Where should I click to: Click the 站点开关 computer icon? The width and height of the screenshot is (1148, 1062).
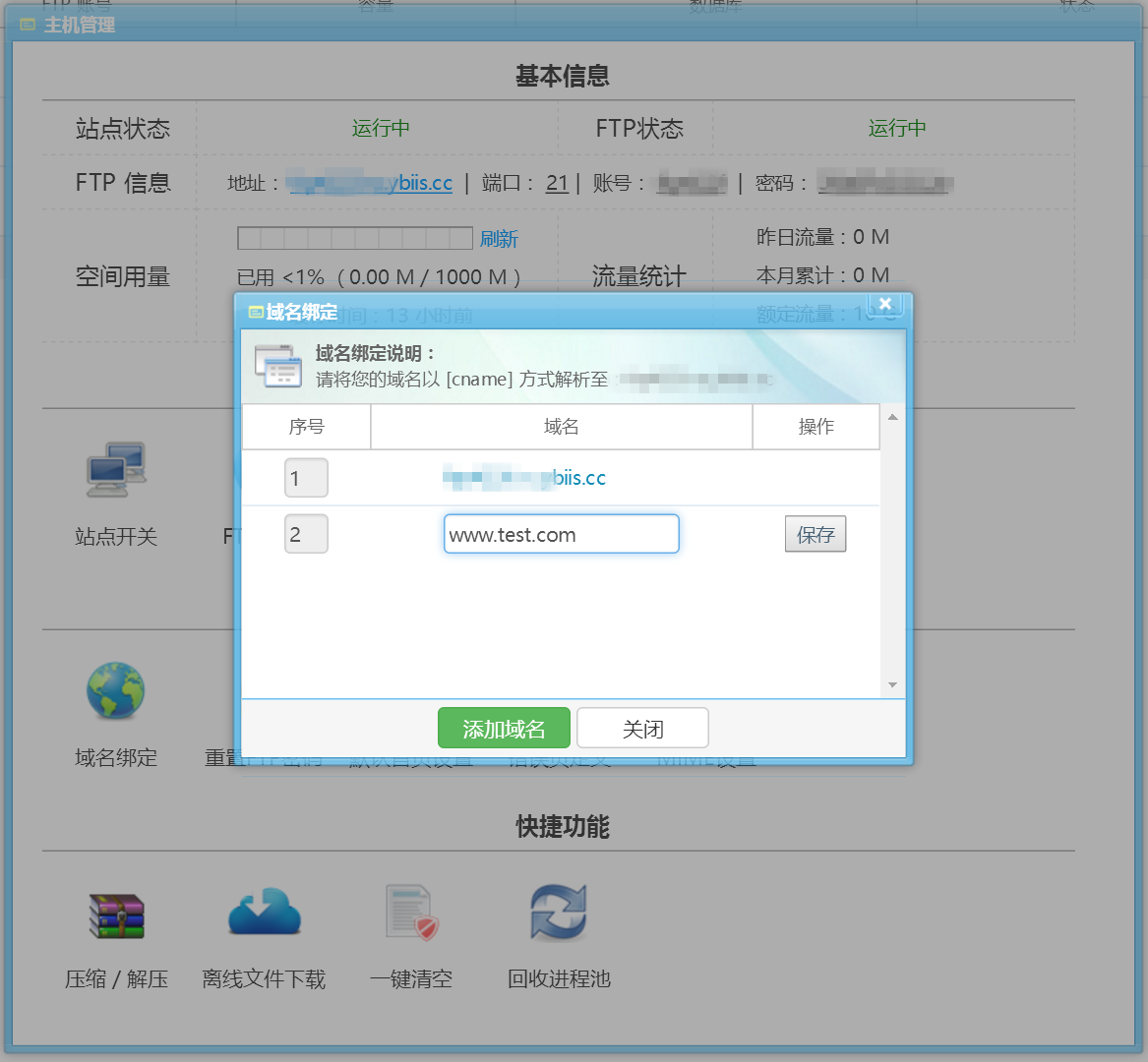[x=116, y=470]
